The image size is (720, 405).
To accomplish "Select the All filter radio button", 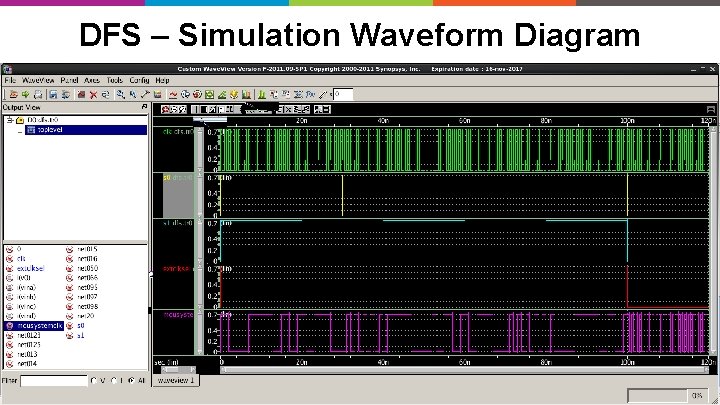I will (x=131, y=381).
